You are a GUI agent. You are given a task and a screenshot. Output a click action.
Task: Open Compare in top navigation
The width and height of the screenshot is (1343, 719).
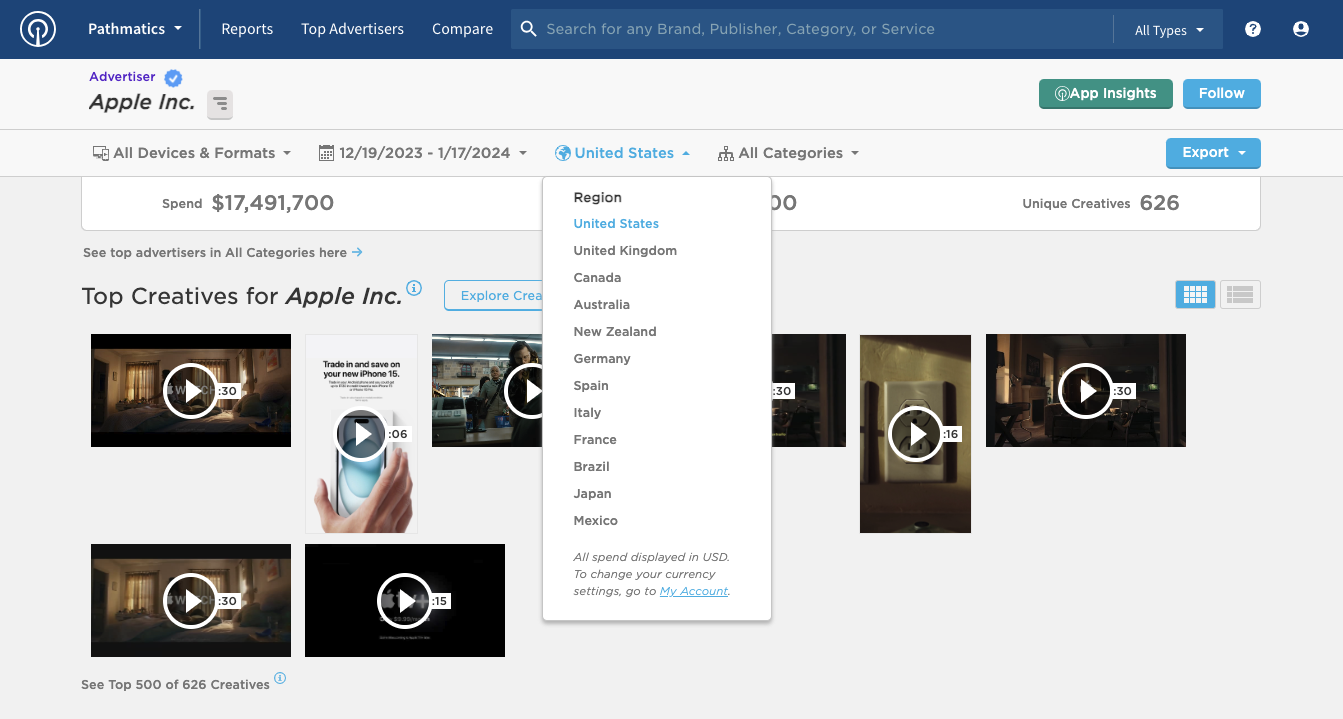pyautogui.click(x=463, y=29)
